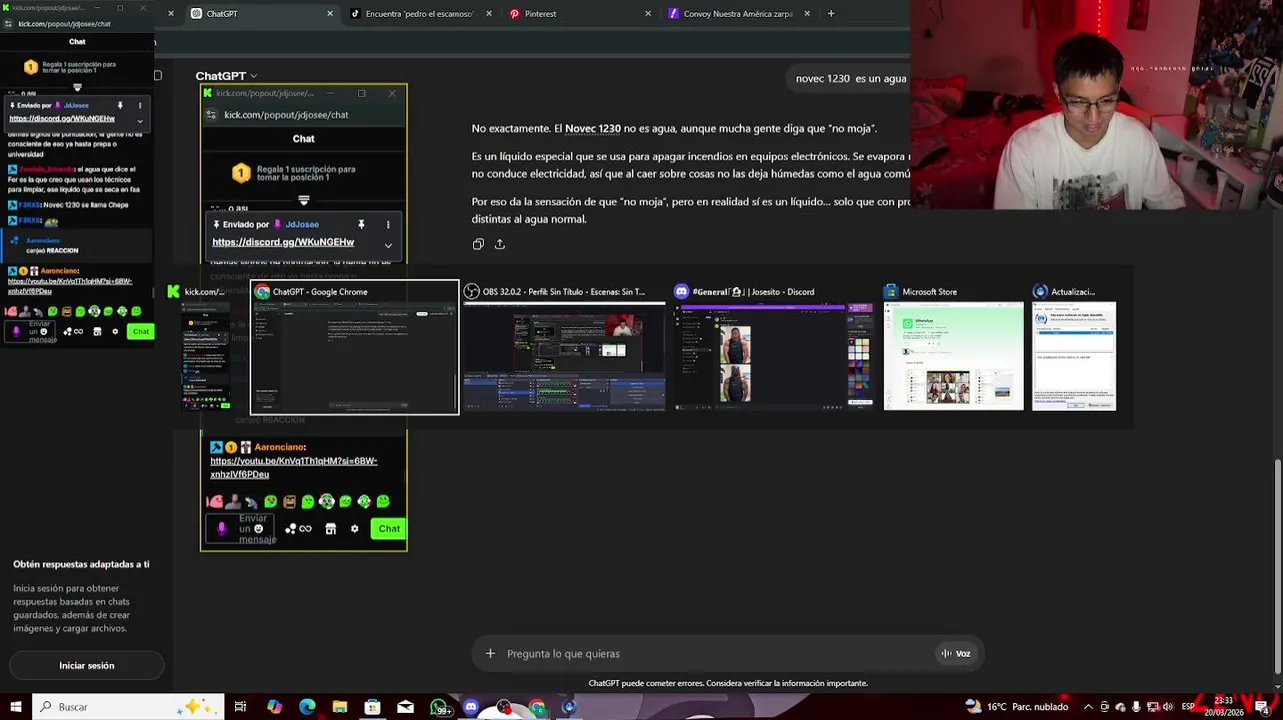Open emoji picker inside large Kick message box
Image resolution: width=1283 pixels, height=720 pixels.
[x=258, y=529]
